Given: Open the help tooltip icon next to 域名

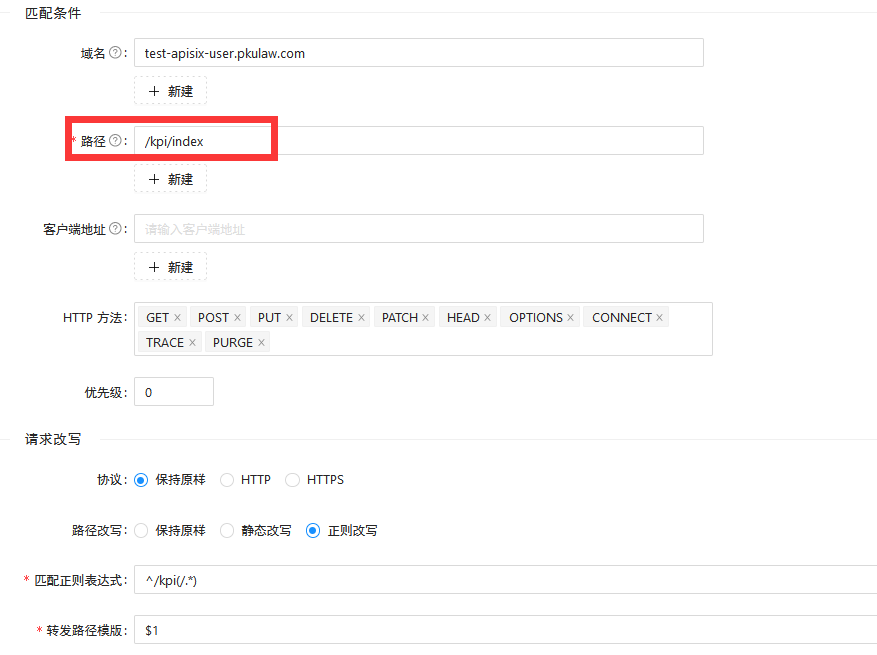Looking at the screenshot, I should pos(115,53).
